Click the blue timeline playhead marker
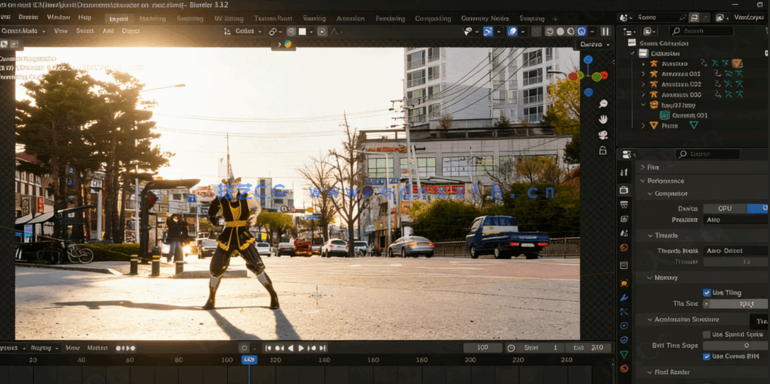 pyautogui.click(x=249, y=360)
